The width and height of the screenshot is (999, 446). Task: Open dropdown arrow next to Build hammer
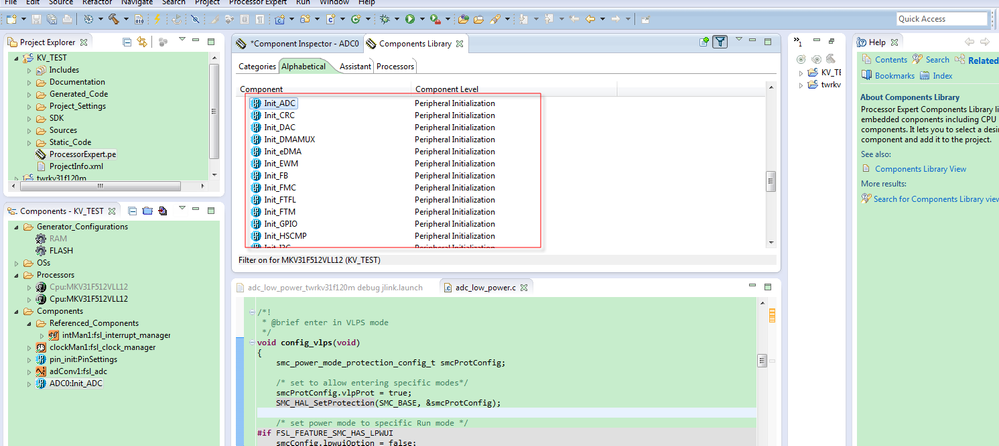pyautogui.click(x=126, y=19)
